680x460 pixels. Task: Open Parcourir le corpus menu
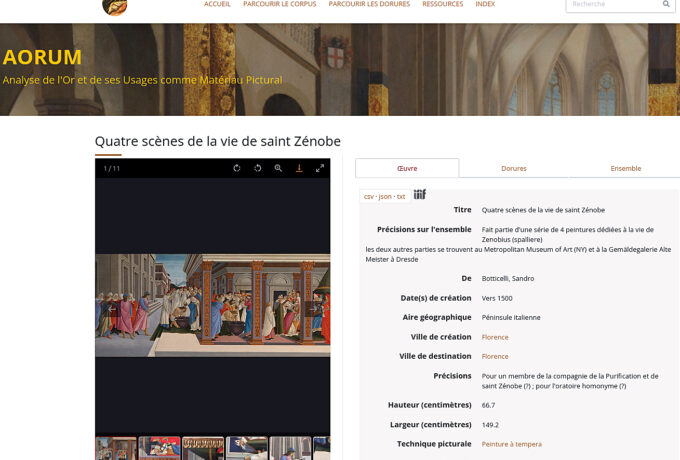click(280, 4)
